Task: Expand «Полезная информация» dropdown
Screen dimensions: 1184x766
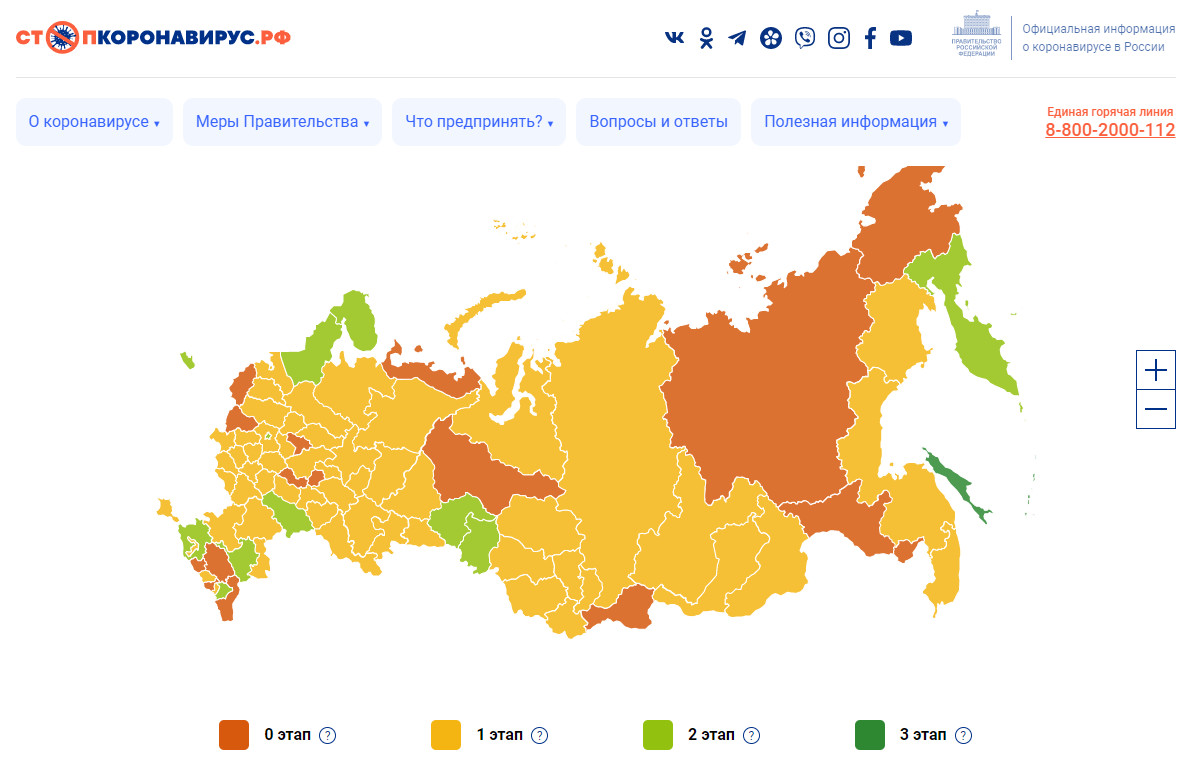Action: pyautogui.click(x=856, y=122)
